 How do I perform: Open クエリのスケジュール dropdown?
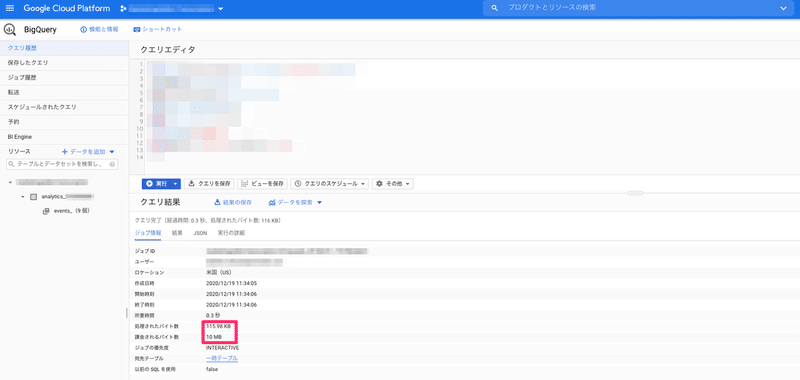329,184
